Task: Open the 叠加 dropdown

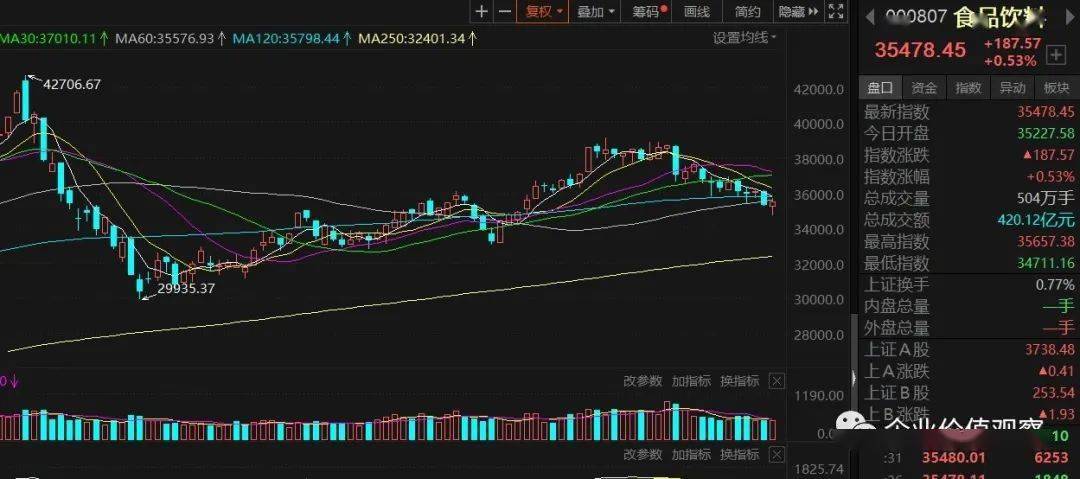Action: [x=595, y=11]
